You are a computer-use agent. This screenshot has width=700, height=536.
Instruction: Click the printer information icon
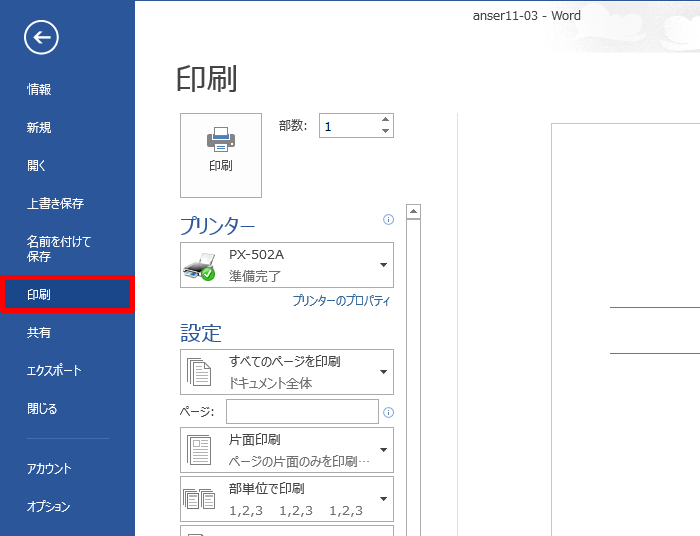click(x=388, y=220)
